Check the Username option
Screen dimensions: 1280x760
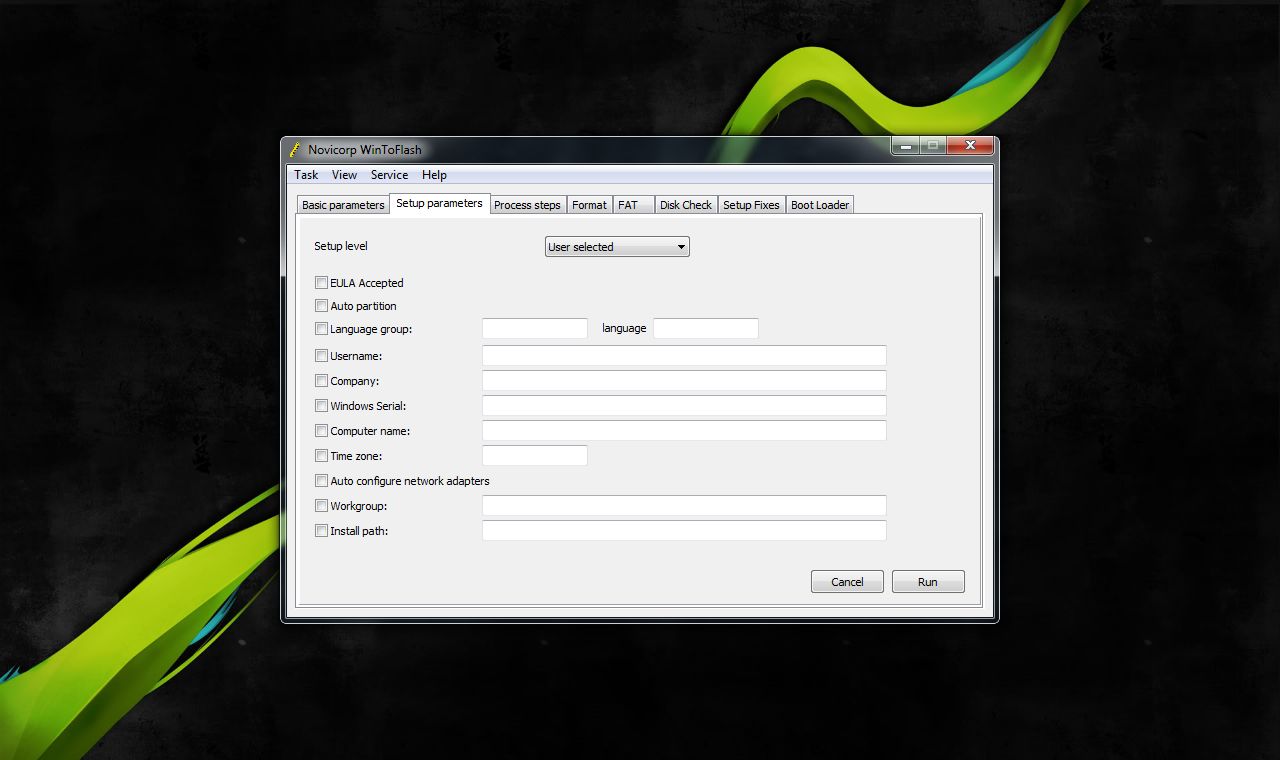pyautogui.click(x=321, y=356)
